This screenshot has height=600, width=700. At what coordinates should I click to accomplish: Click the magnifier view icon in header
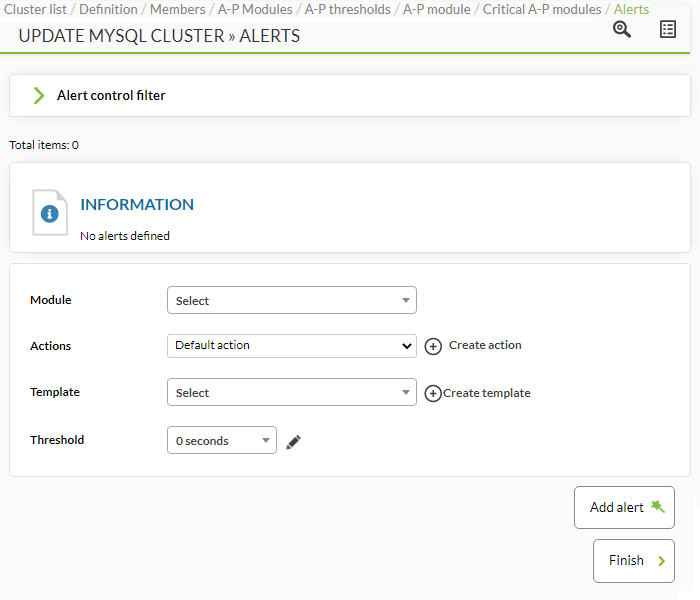pos(621,29)
